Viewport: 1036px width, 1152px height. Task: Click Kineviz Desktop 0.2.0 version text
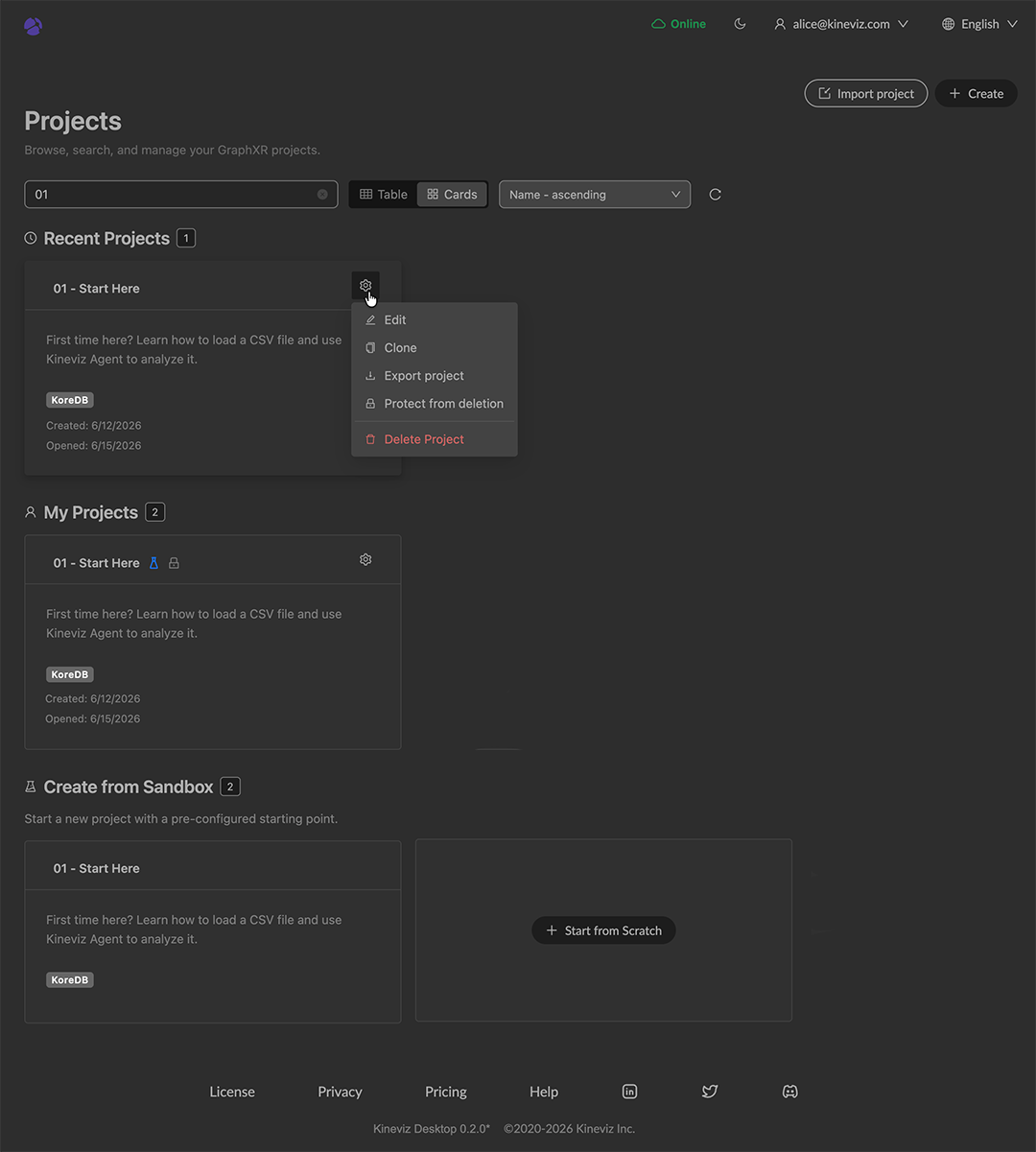432,1129
